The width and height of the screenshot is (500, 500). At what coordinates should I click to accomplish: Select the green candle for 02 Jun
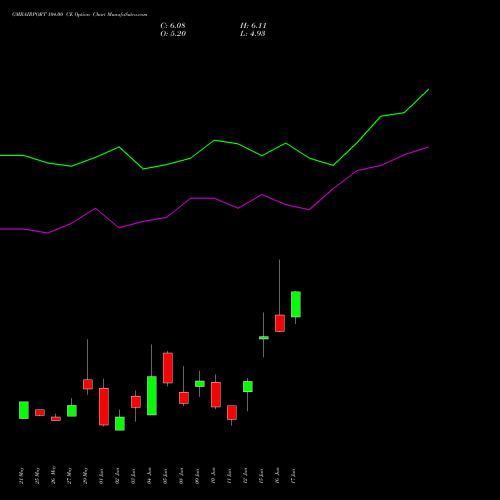(x=120, y=424)
